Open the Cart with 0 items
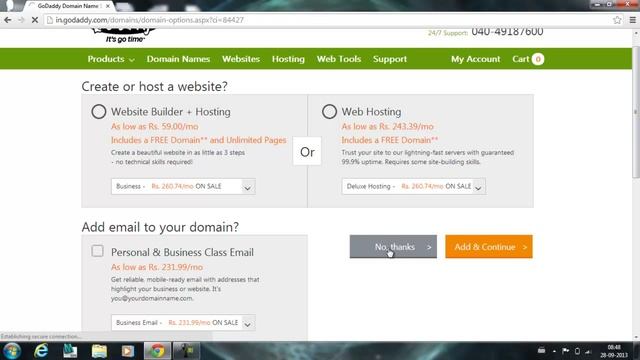The width and height of the screenshot is (640, 360). pyautogui.click(x=528, y=59)
